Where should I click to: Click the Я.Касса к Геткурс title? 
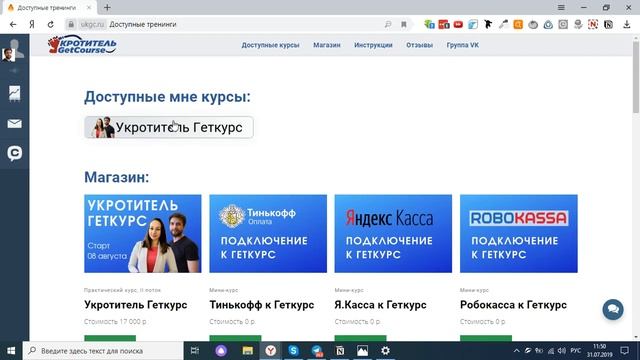coord(380,304)
